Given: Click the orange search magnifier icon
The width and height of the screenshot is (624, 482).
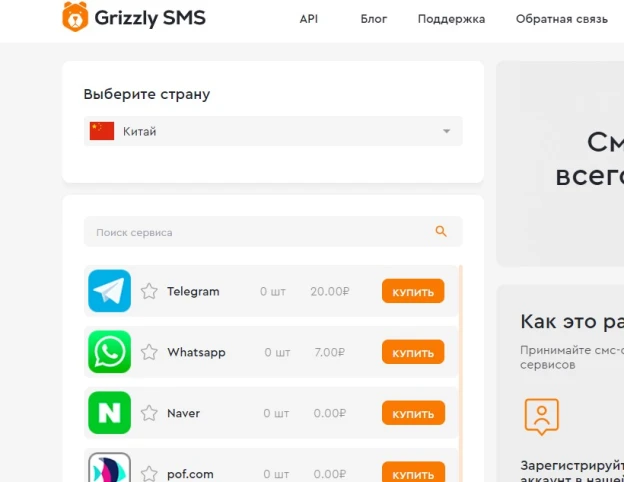Looking at the screenshot, I should click(441, 231).
